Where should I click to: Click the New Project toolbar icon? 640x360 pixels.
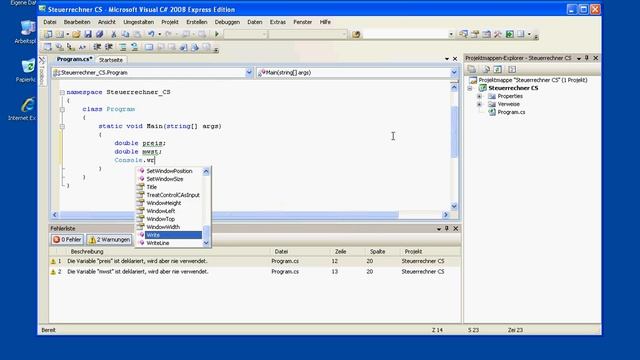(x=48, y=34)
